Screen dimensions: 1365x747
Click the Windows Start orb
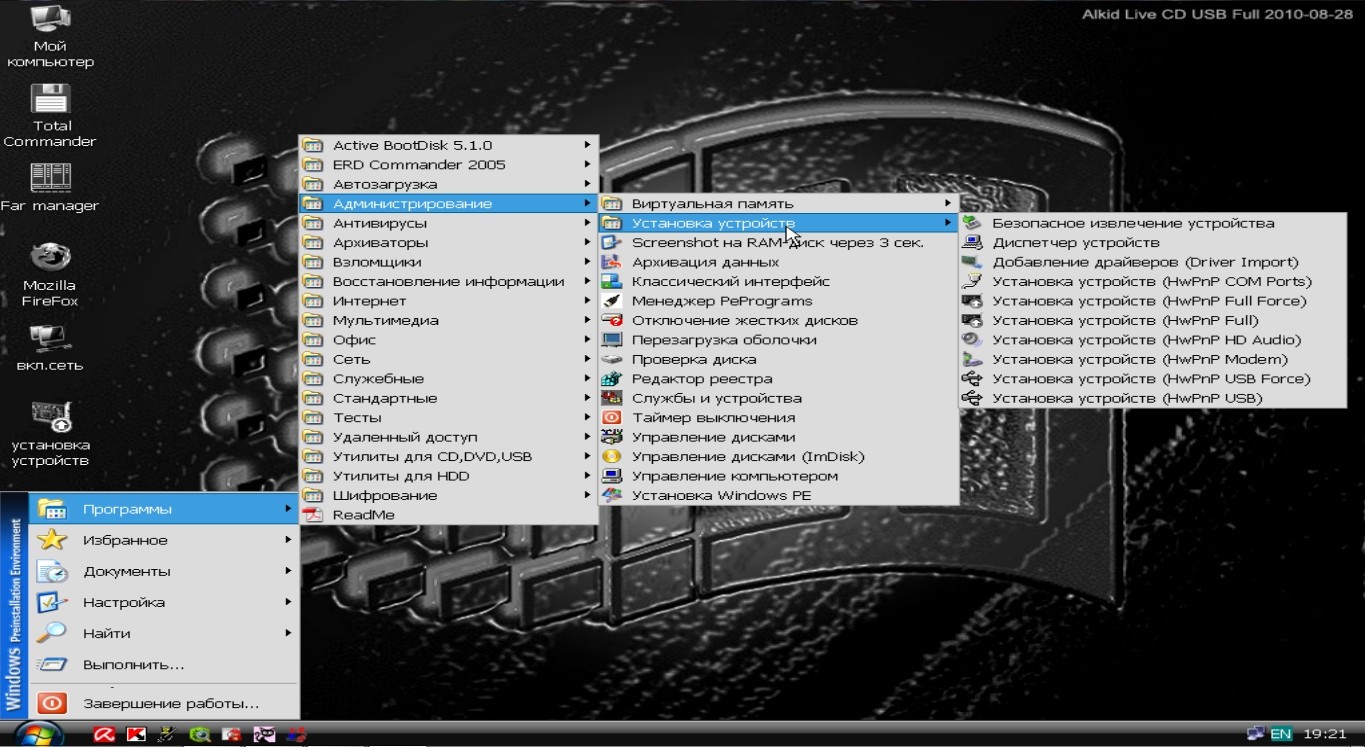pyautogui.click(x=39, y=734)
